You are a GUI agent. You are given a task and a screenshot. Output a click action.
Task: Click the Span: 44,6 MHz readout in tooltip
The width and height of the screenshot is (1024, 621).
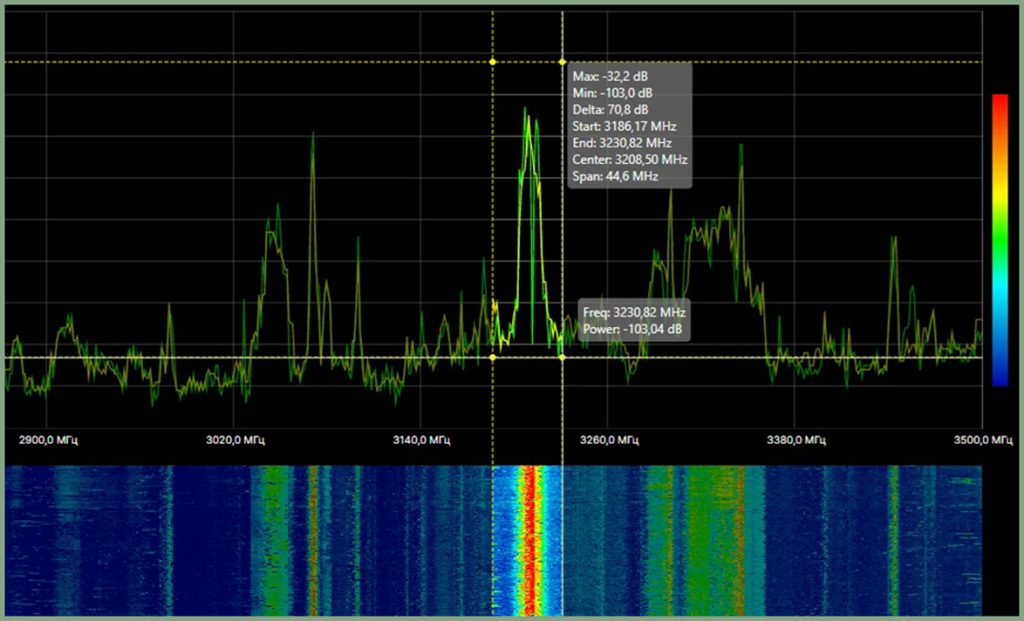tap(615, 176)
